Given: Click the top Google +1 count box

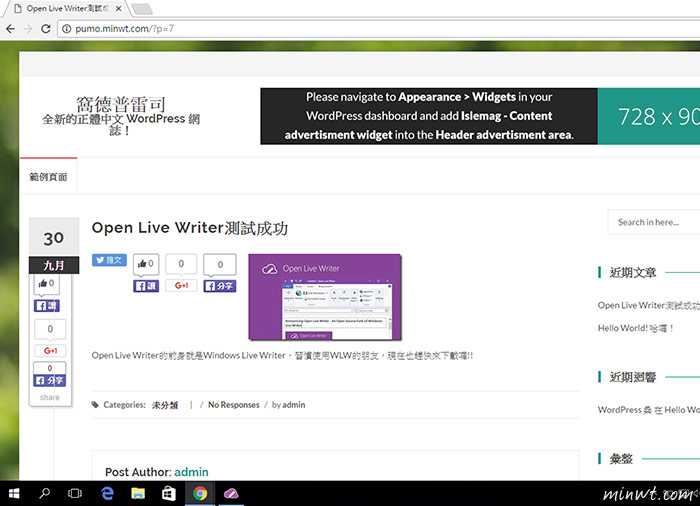Looking at the screenshot, I should click(x=181, y=264).
